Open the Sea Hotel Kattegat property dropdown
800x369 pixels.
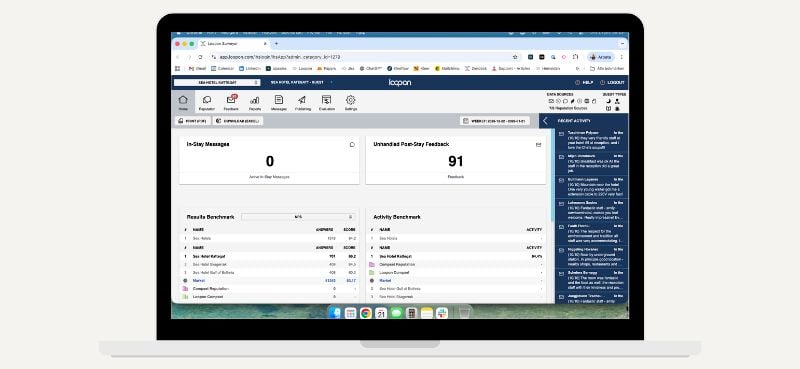point(217,82)
